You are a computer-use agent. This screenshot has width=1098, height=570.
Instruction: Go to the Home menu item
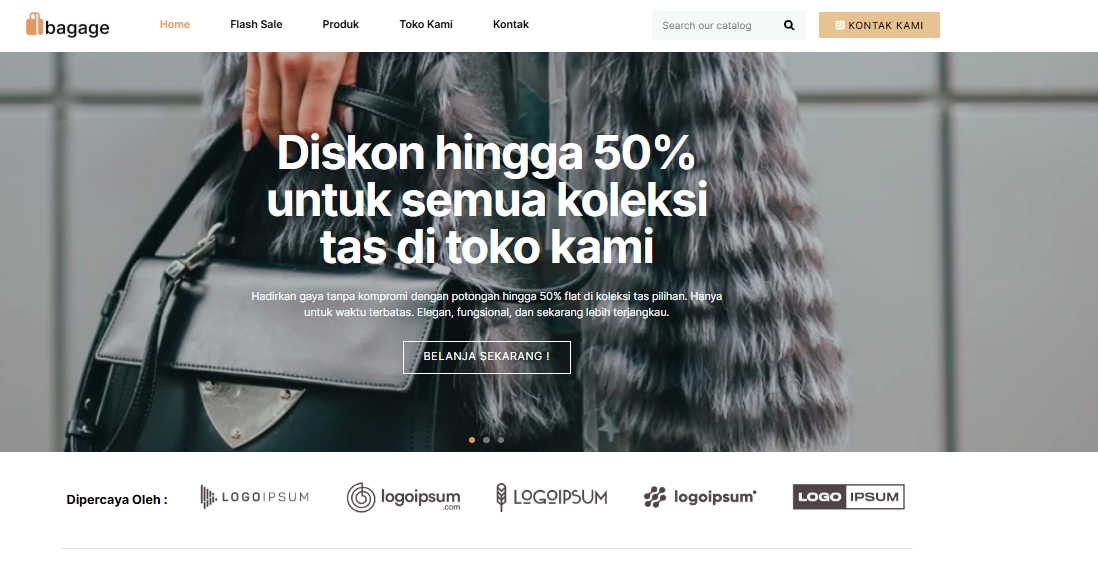coord(175,25)
